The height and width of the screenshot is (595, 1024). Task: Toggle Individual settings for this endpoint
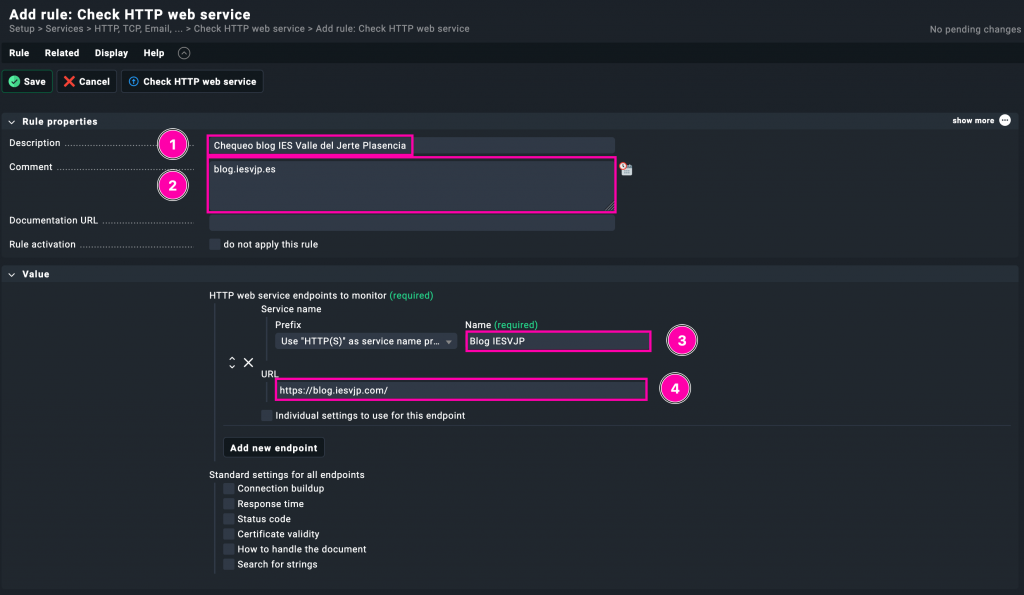(x=267, y=415)
